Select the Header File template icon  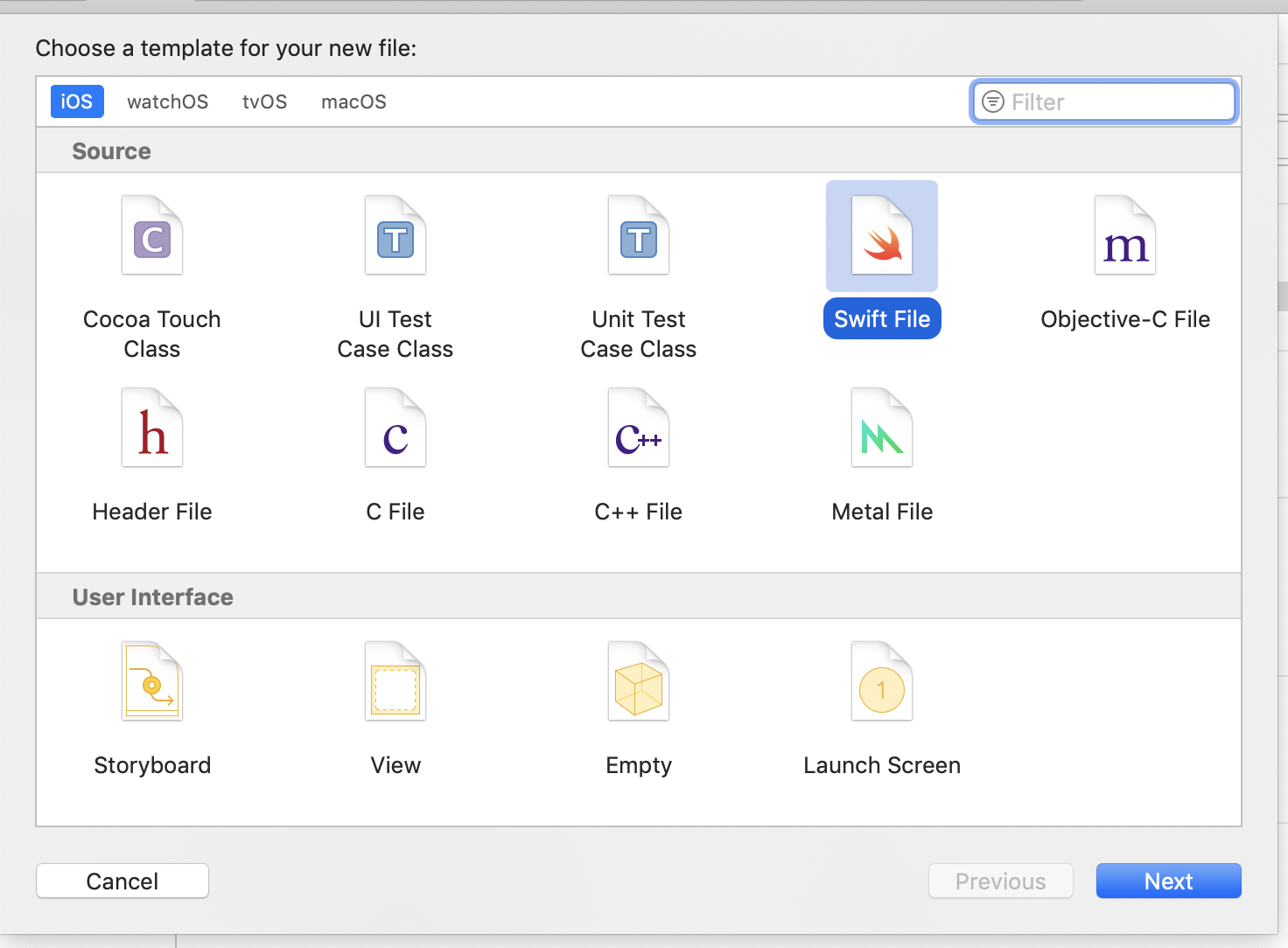coord(152,429)
